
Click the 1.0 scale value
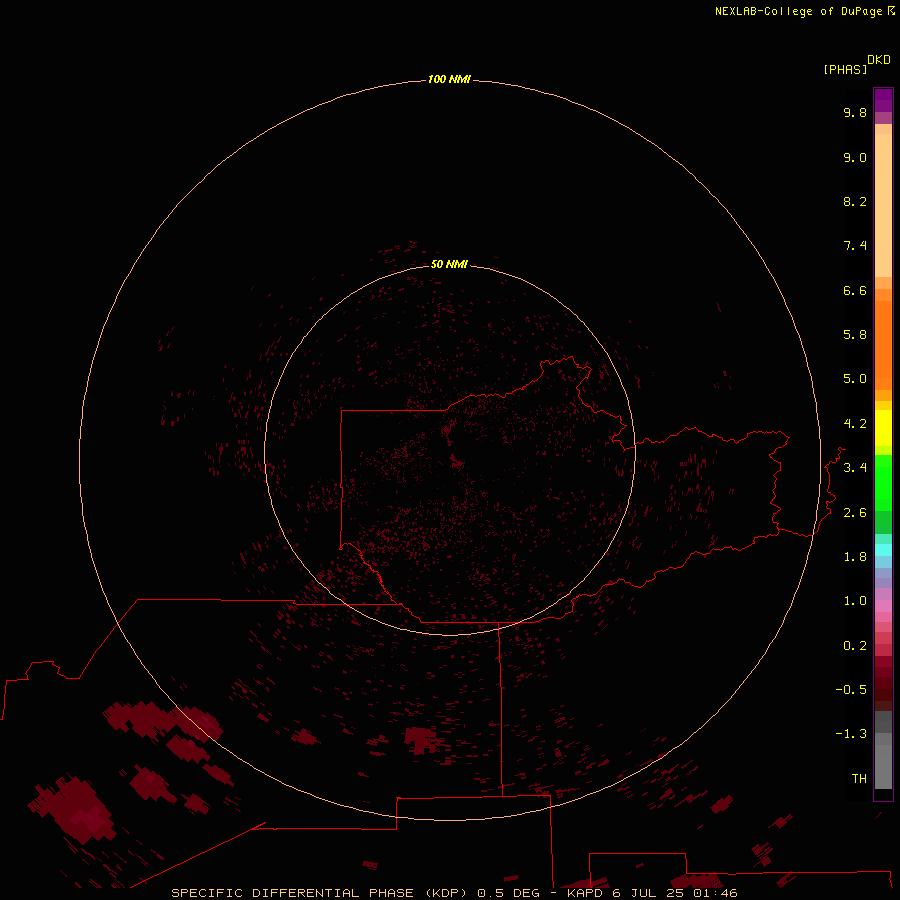pyautogui.click(x=855, y=601)
